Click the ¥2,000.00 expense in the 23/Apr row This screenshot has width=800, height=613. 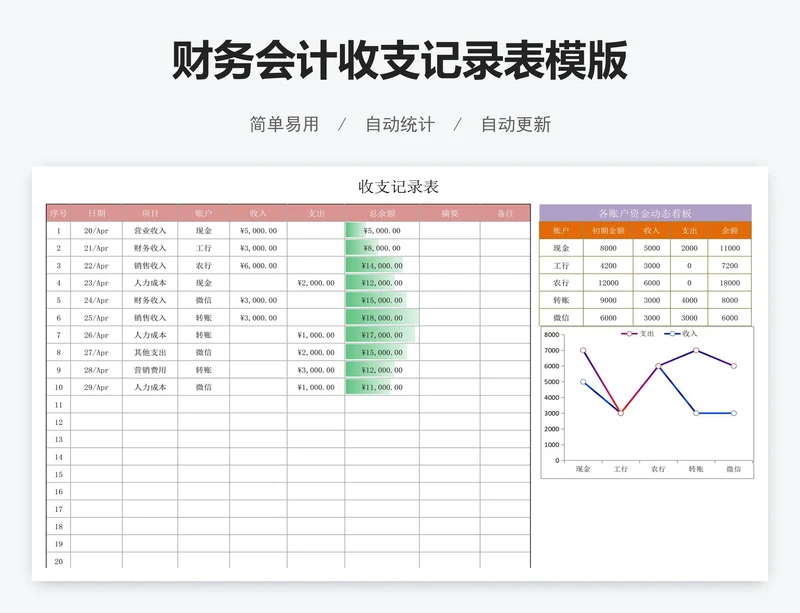click(316, 283)
